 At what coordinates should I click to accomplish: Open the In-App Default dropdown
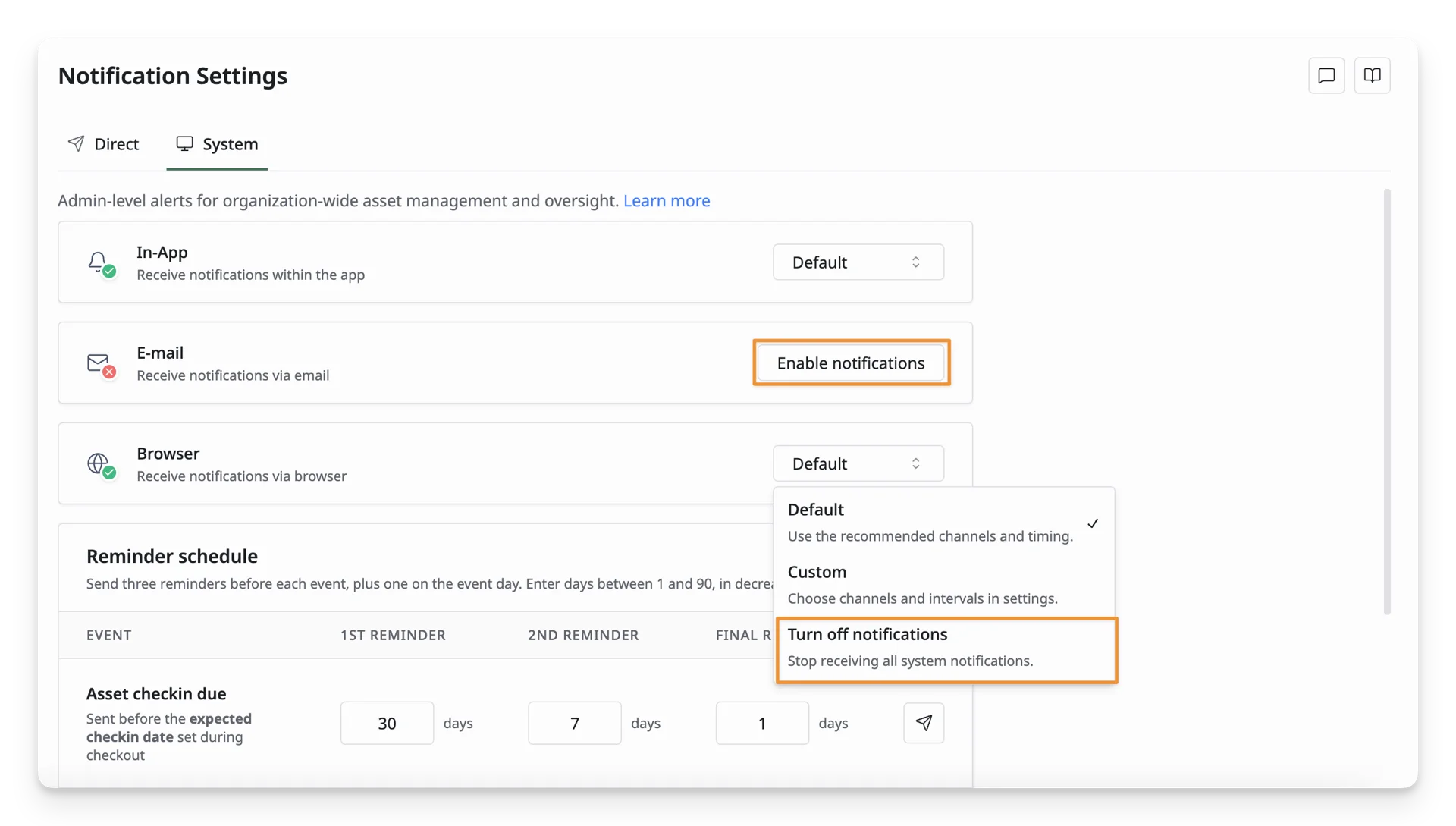pos(858,262)
